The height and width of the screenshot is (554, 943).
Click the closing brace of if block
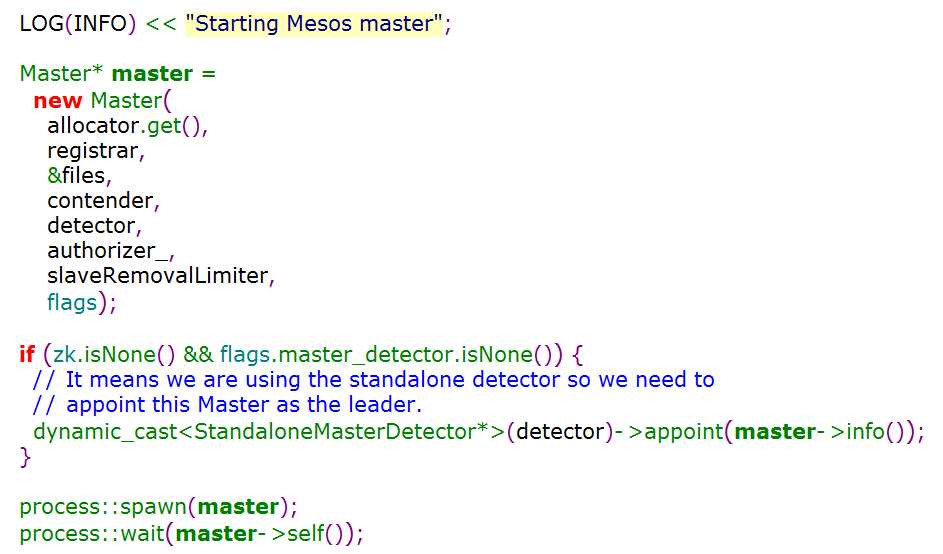point(25,458)
